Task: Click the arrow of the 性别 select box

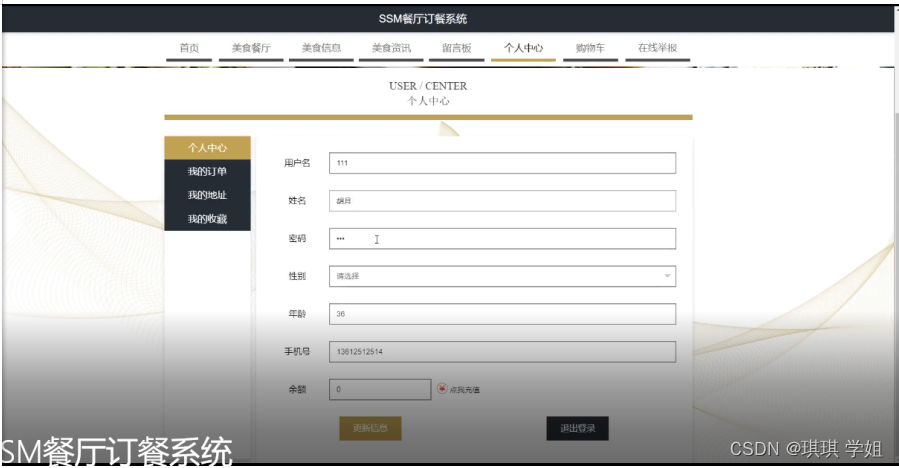Action: pyautogui.click(x=667, y=276)
